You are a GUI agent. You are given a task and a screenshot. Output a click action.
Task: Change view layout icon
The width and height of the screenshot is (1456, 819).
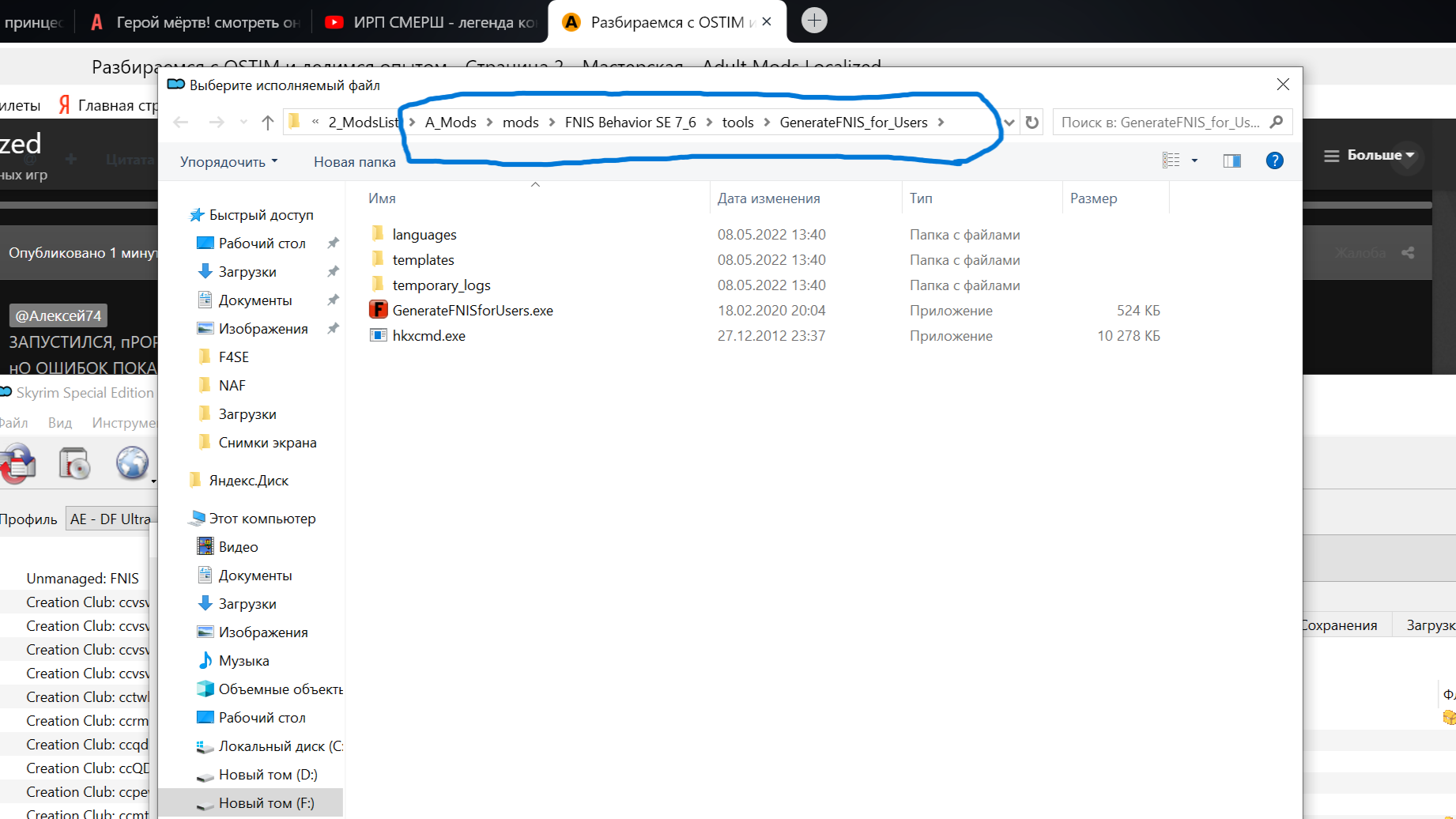(1171, 161)
